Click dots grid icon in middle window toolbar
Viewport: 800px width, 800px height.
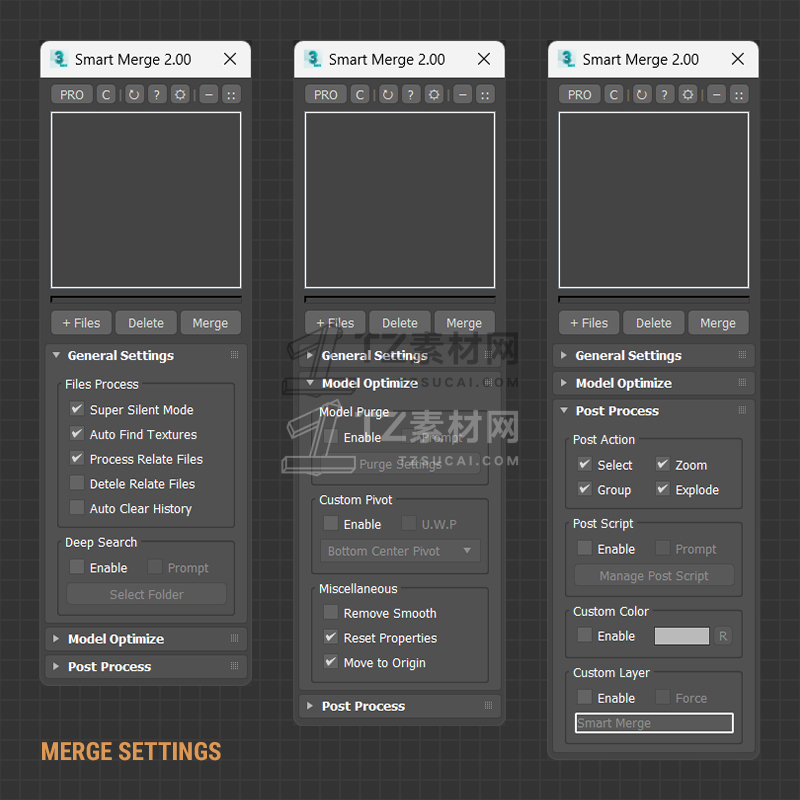(486, 95)
